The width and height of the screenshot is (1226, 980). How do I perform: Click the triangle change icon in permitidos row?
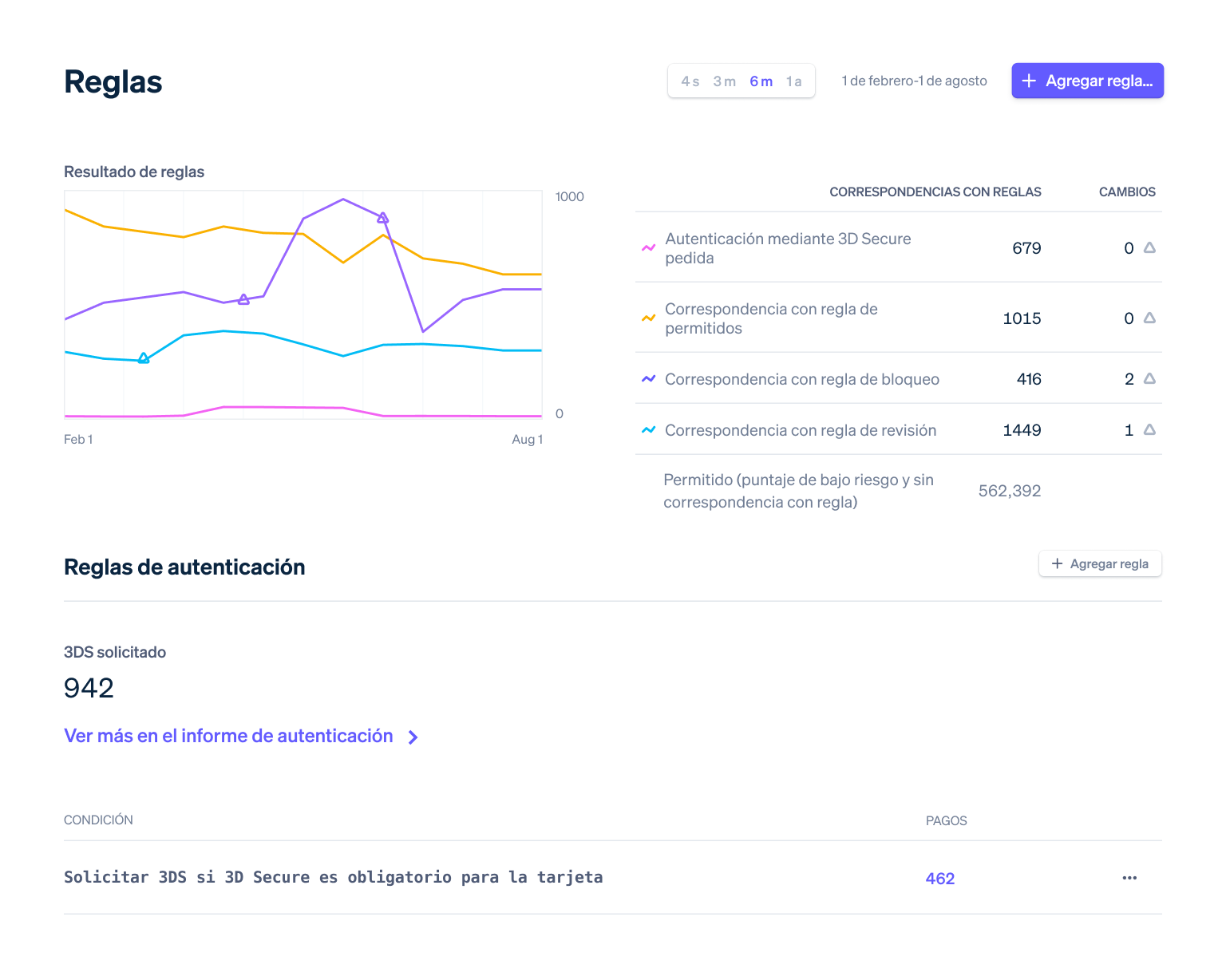click(1149, 318)
